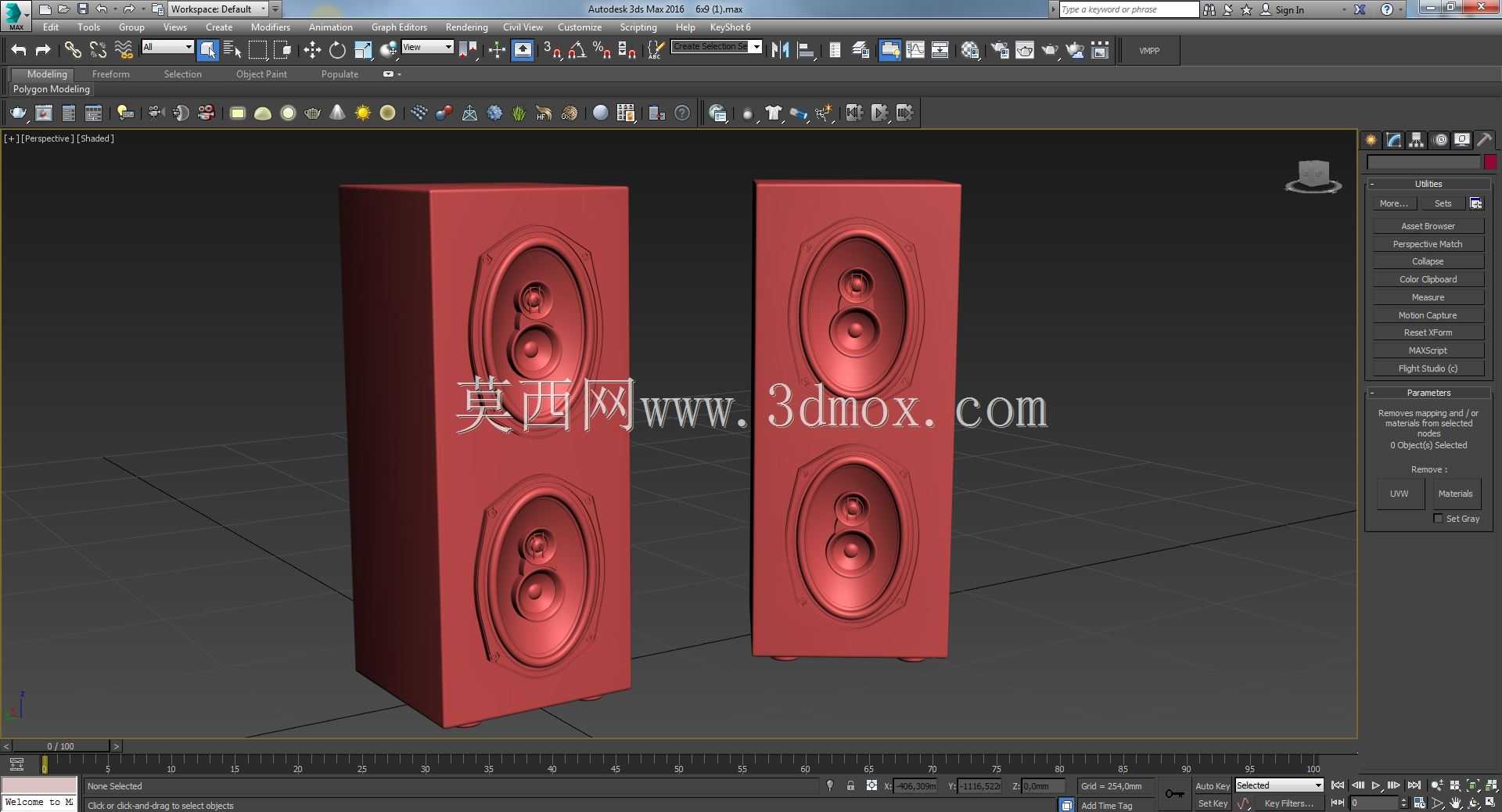Screen dimensions: 1502x812
Task: Choose the Select and Rotate tool
Action: (337, 50)
